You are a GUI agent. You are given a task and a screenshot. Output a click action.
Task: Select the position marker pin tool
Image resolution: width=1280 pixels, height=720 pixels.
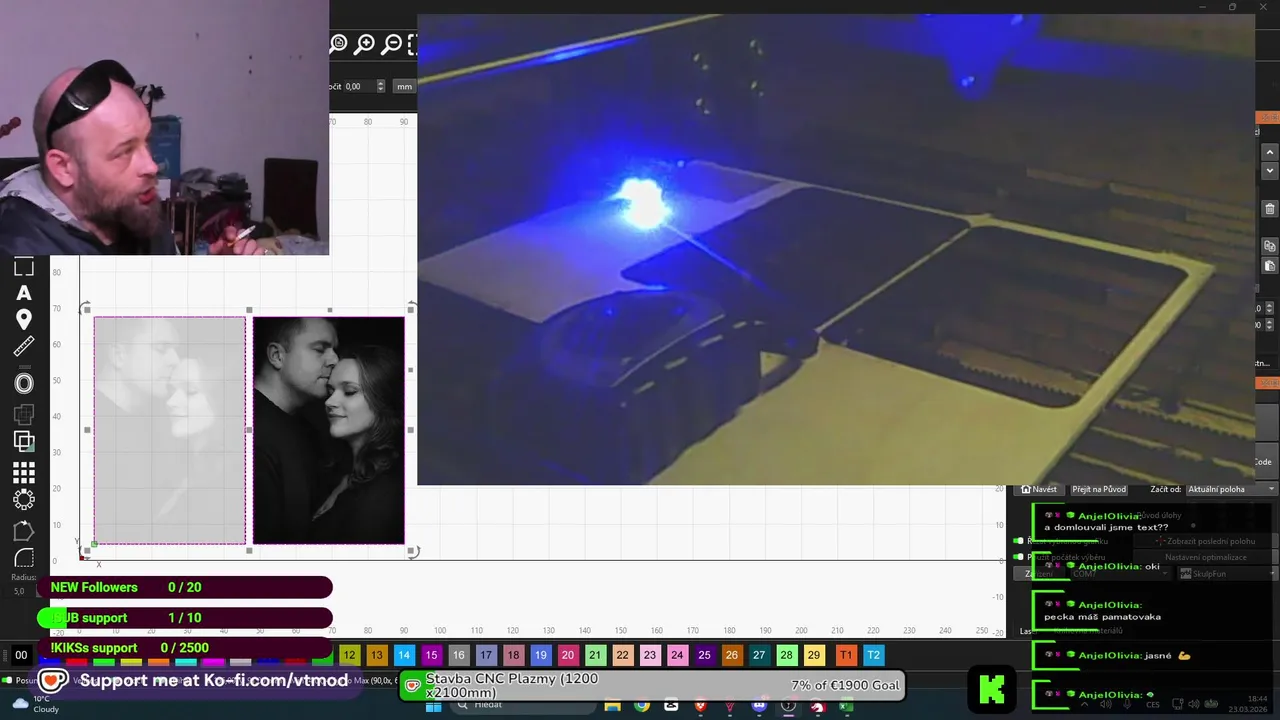[24, 320]
